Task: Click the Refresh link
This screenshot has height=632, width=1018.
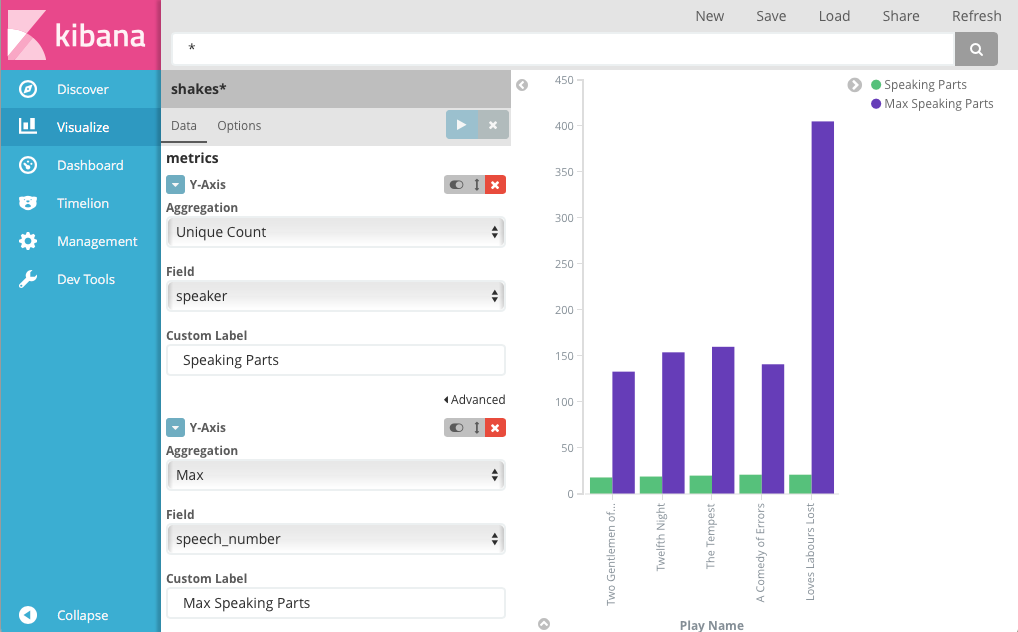Action: tap(975, 16)
